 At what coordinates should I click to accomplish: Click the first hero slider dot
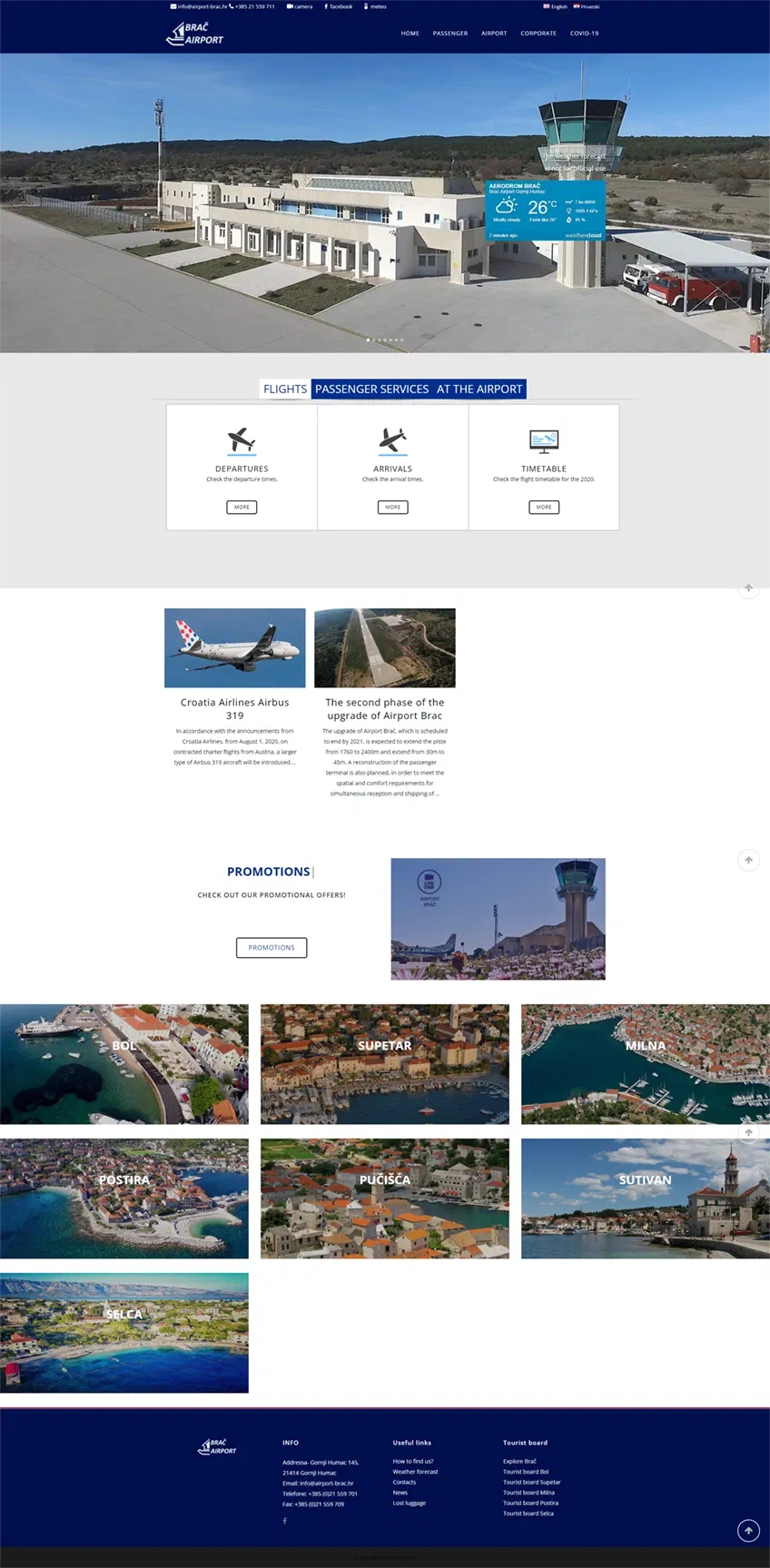[x=368, y=340]
